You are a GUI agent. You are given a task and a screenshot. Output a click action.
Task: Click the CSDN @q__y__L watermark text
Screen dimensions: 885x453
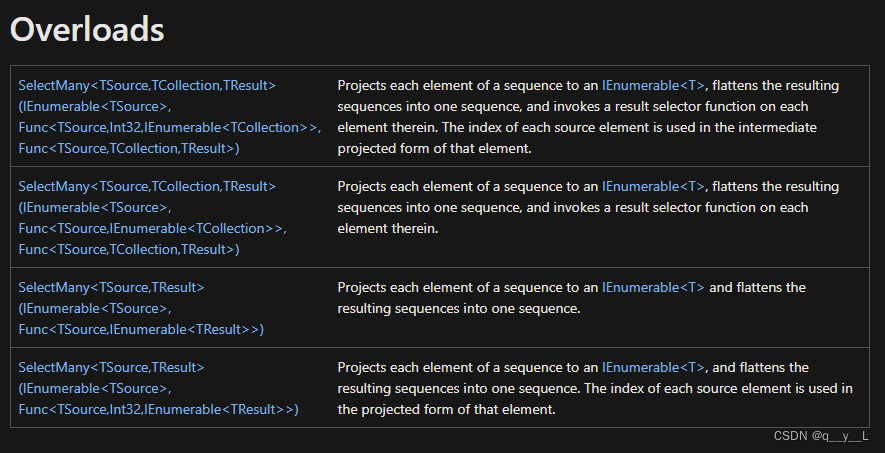point(820,437)
